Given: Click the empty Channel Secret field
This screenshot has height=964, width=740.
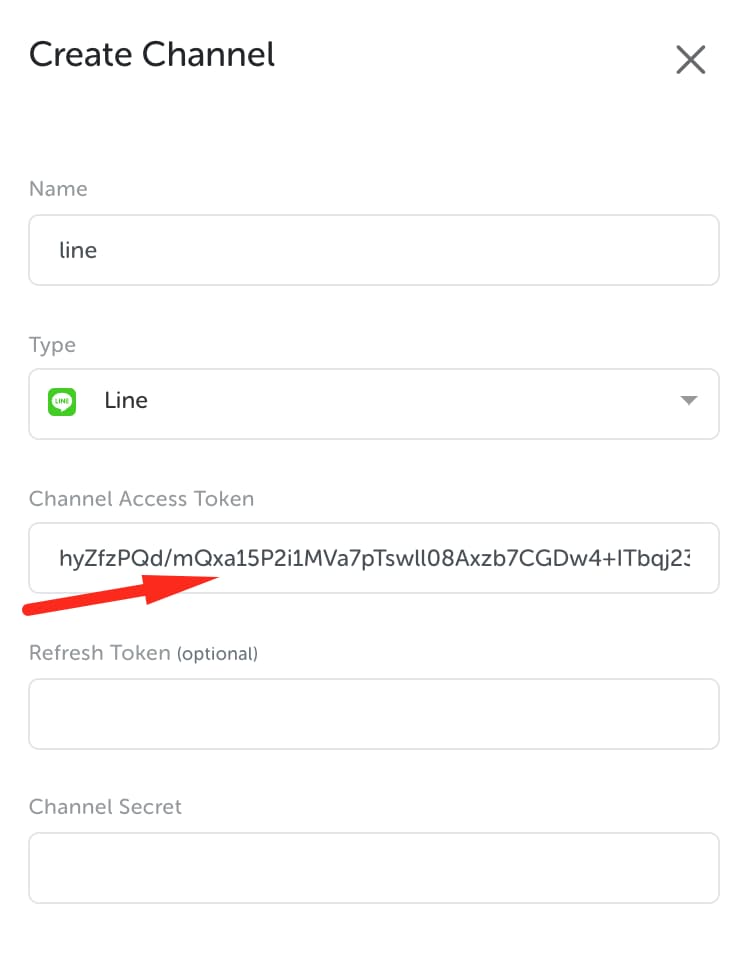Looking at the screenshot, I should [373, 867].
